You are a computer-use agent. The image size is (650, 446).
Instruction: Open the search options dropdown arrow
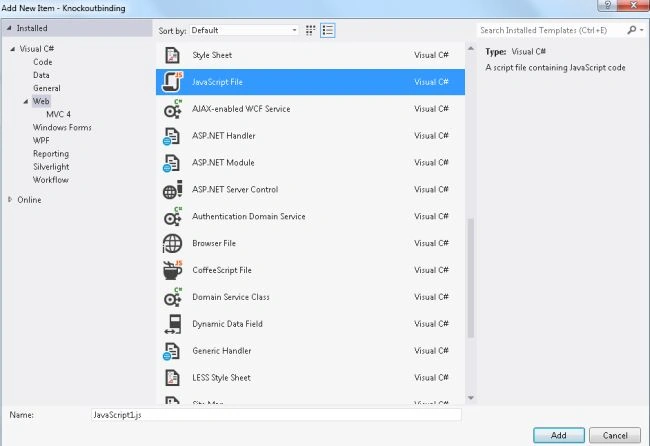point(642,30)
